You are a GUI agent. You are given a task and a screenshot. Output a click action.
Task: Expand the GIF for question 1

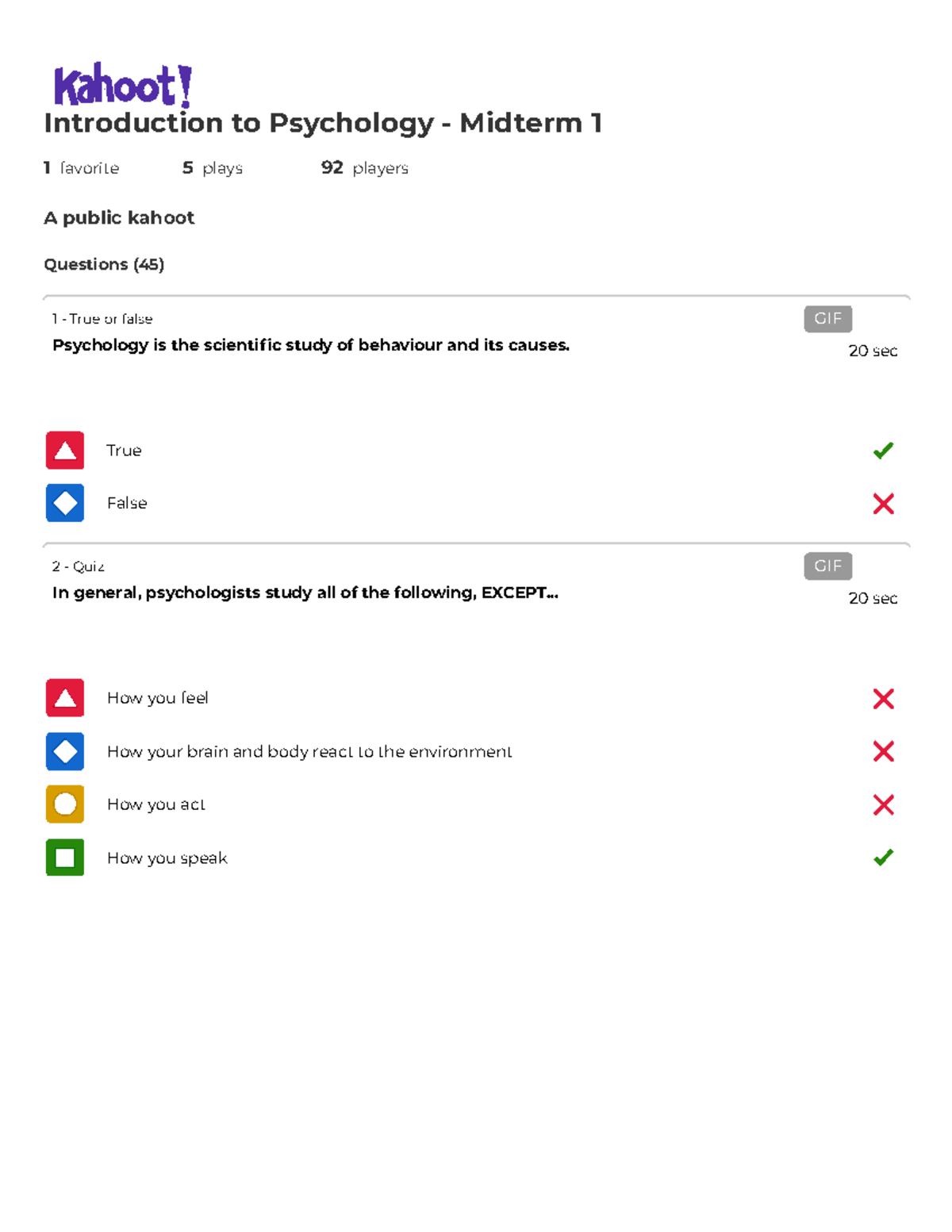click(x=828, y=318)
